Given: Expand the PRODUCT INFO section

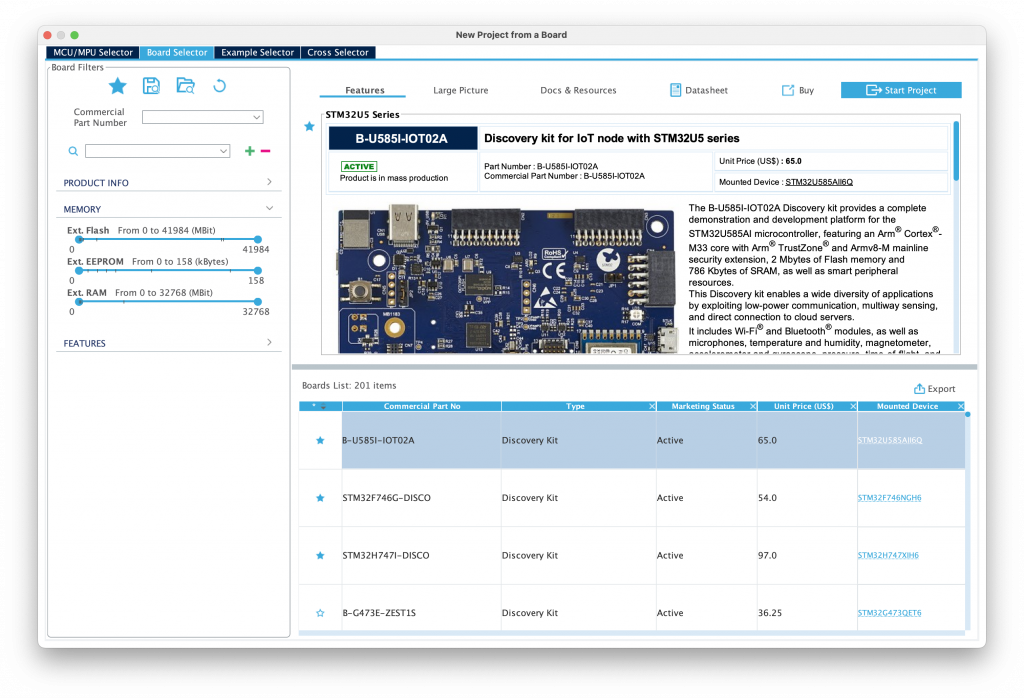Looking at the screenshot, I should (x=168, y=182).
